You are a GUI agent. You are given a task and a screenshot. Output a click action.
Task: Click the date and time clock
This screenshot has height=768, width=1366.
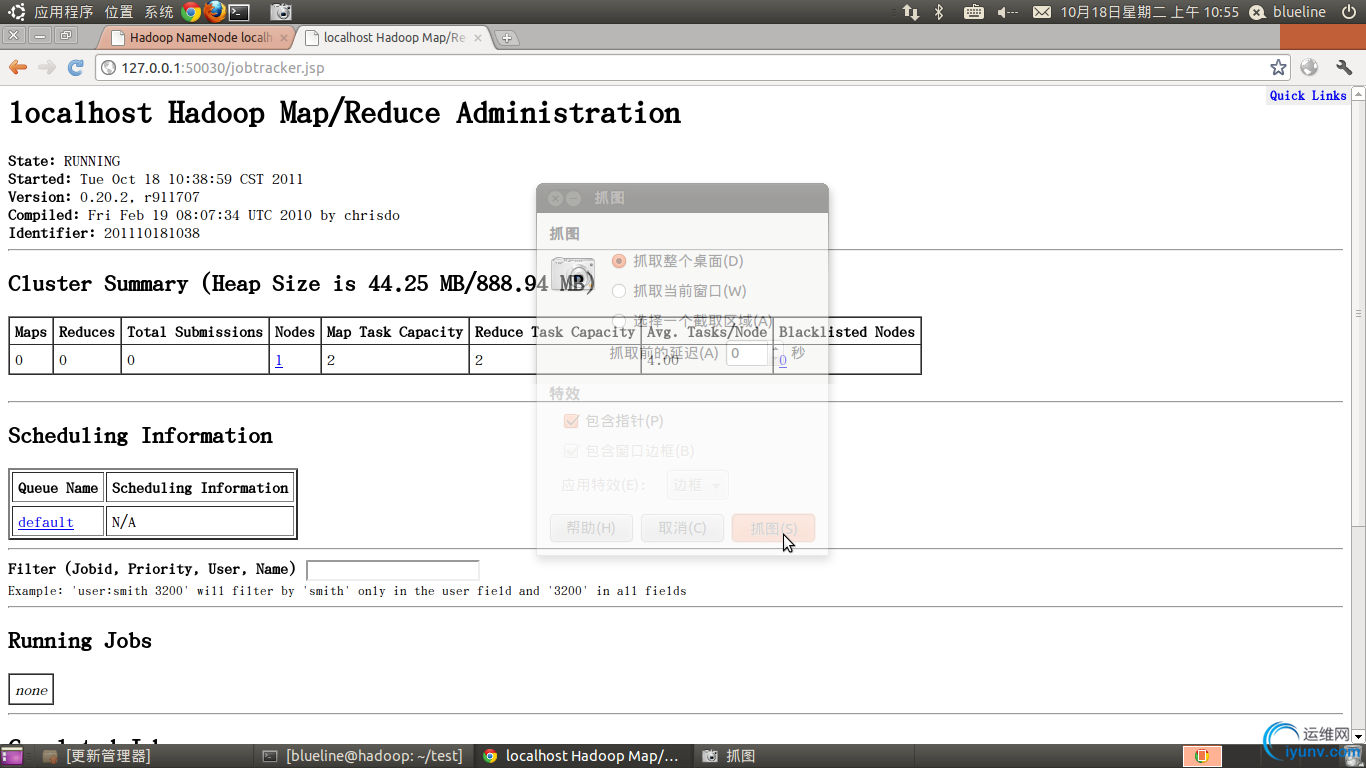coord(1150,12)
